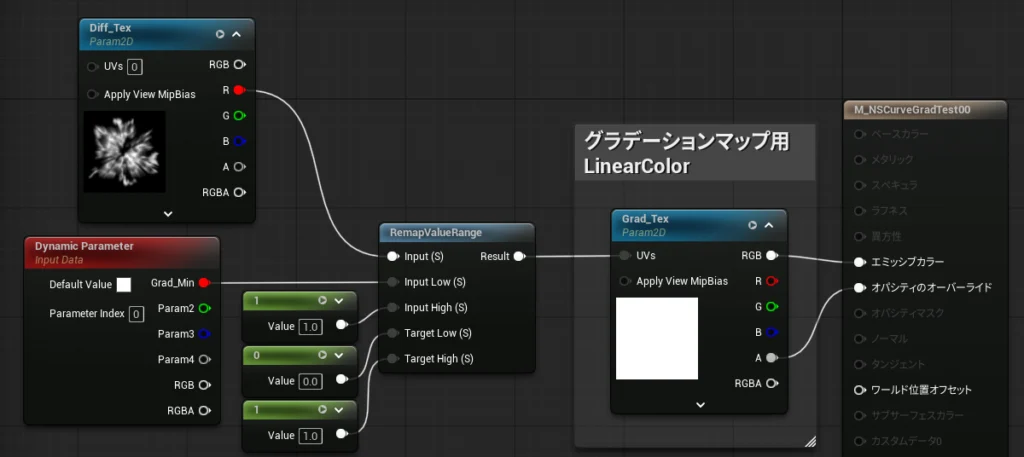
Task: Click the ワールド位置オフセット input pin
Action: 859,390
